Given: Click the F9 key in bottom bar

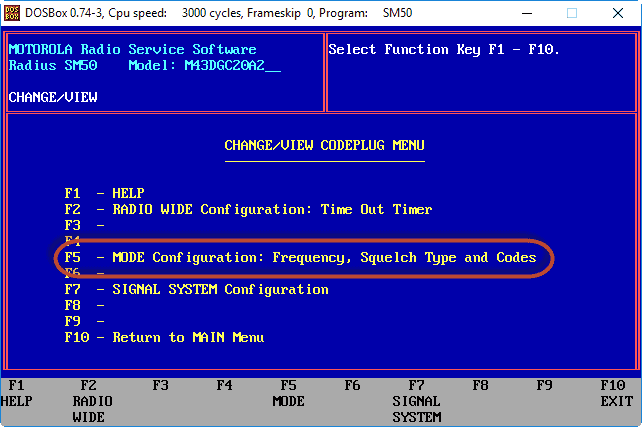Looking at the screenshot, I should pyautogui.click(x=544, y=385).
